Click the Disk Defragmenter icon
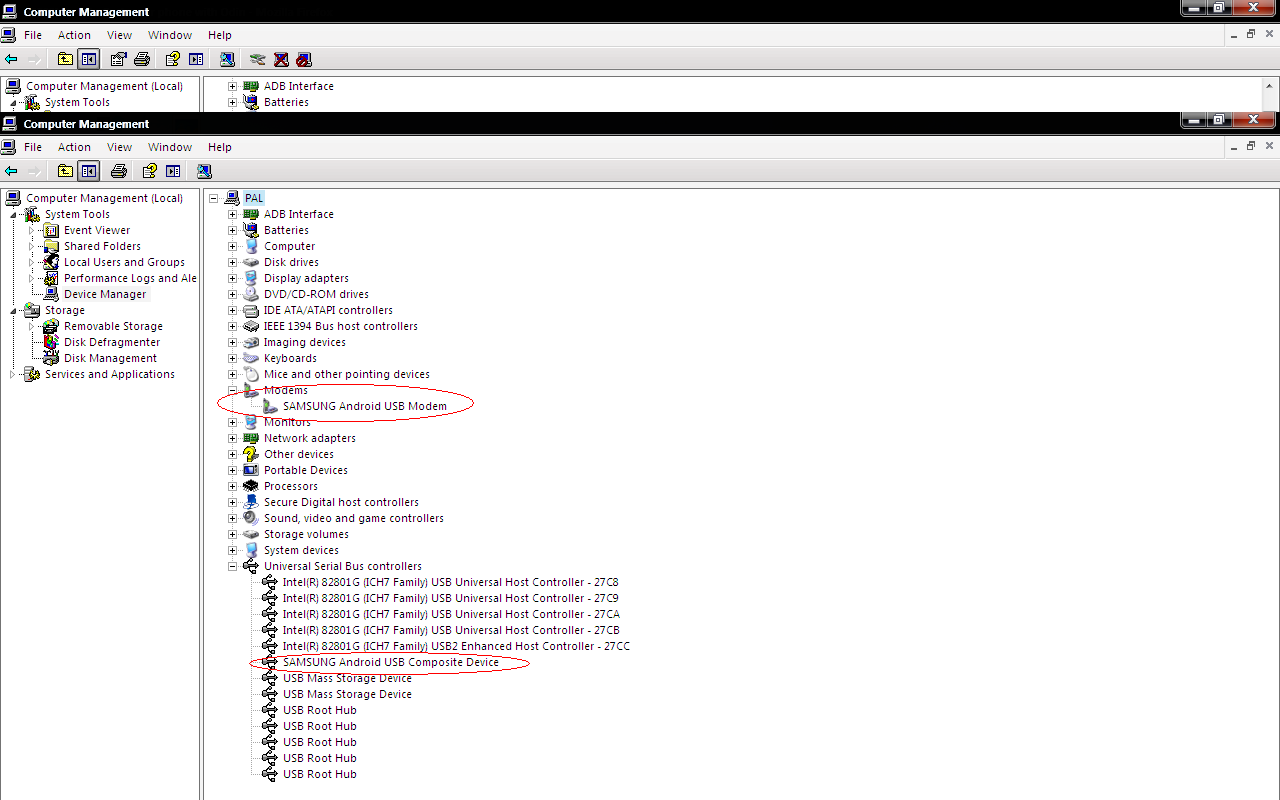Viewport: 1280px width, 800px height. coord(51,342)
